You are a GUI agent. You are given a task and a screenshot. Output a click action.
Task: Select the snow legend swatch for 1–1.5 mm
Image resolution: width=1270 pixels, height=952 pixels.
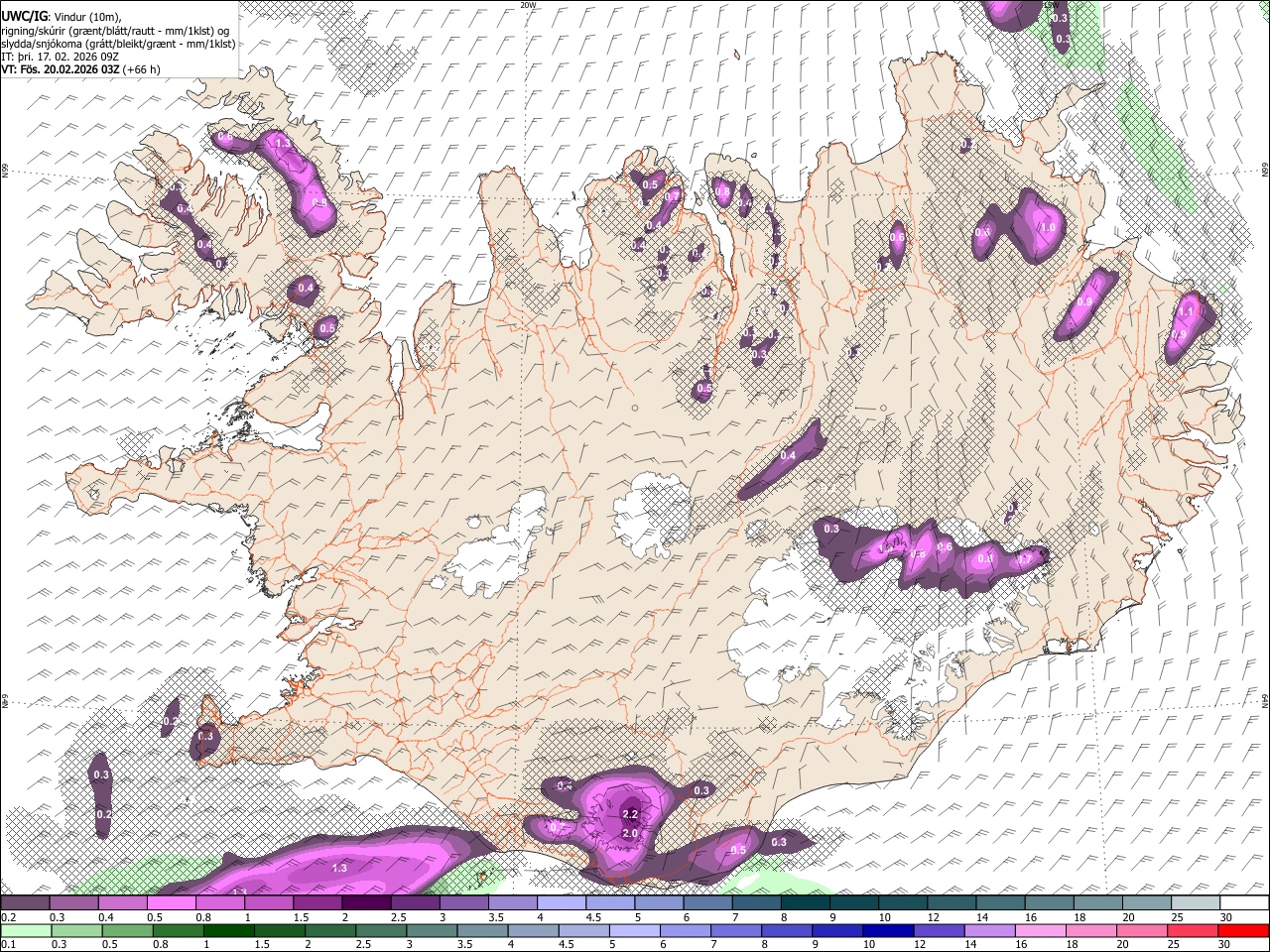[x=269, y=903]
